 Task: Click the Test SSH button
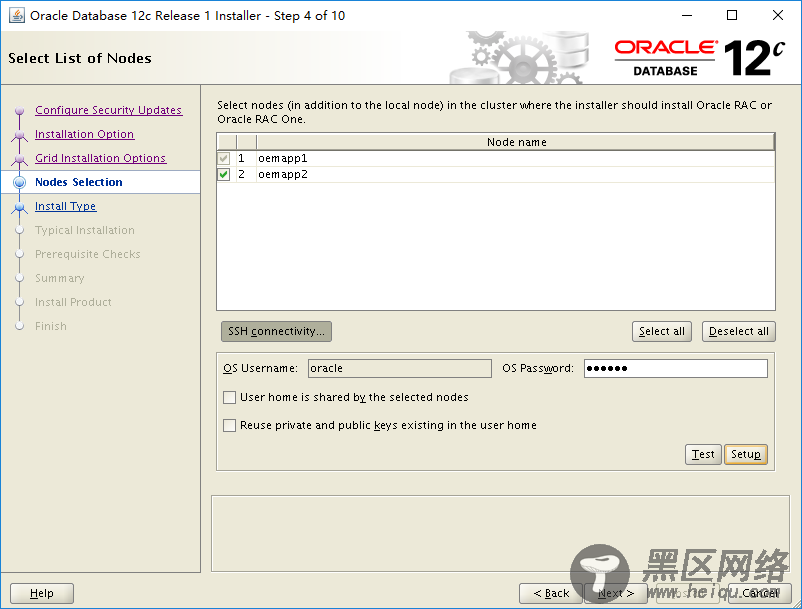coord(703,454)
